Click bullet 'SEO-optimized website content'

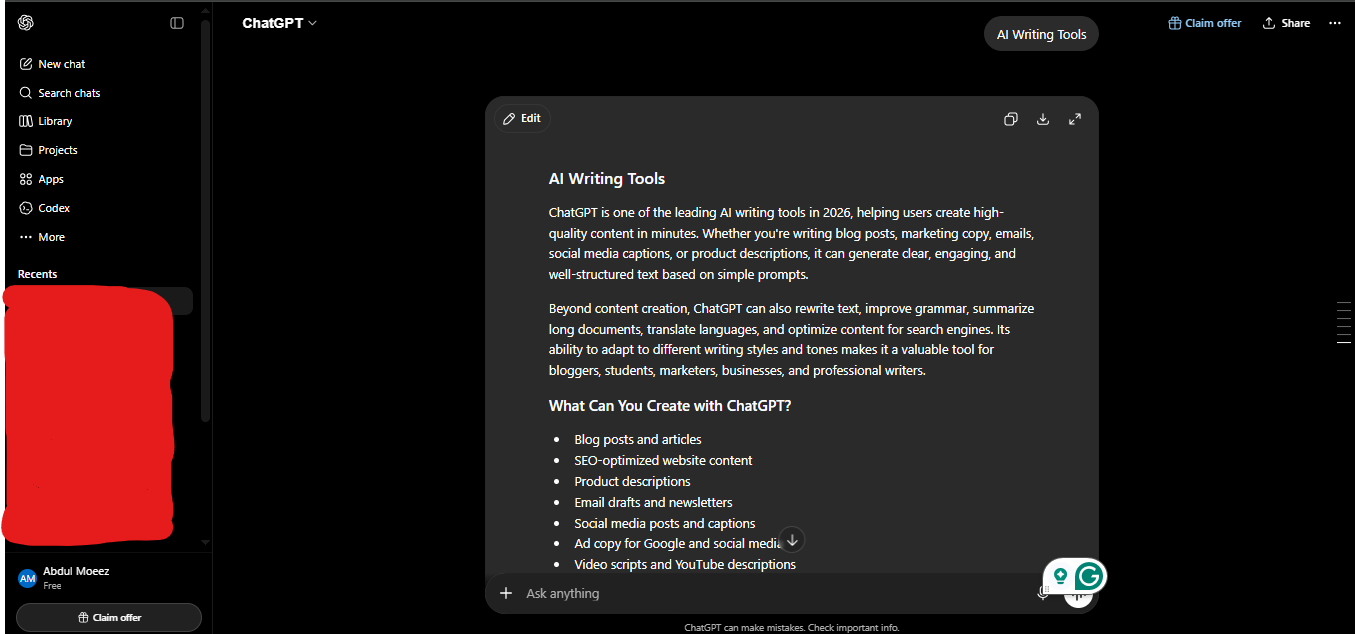tap(663, 460)
